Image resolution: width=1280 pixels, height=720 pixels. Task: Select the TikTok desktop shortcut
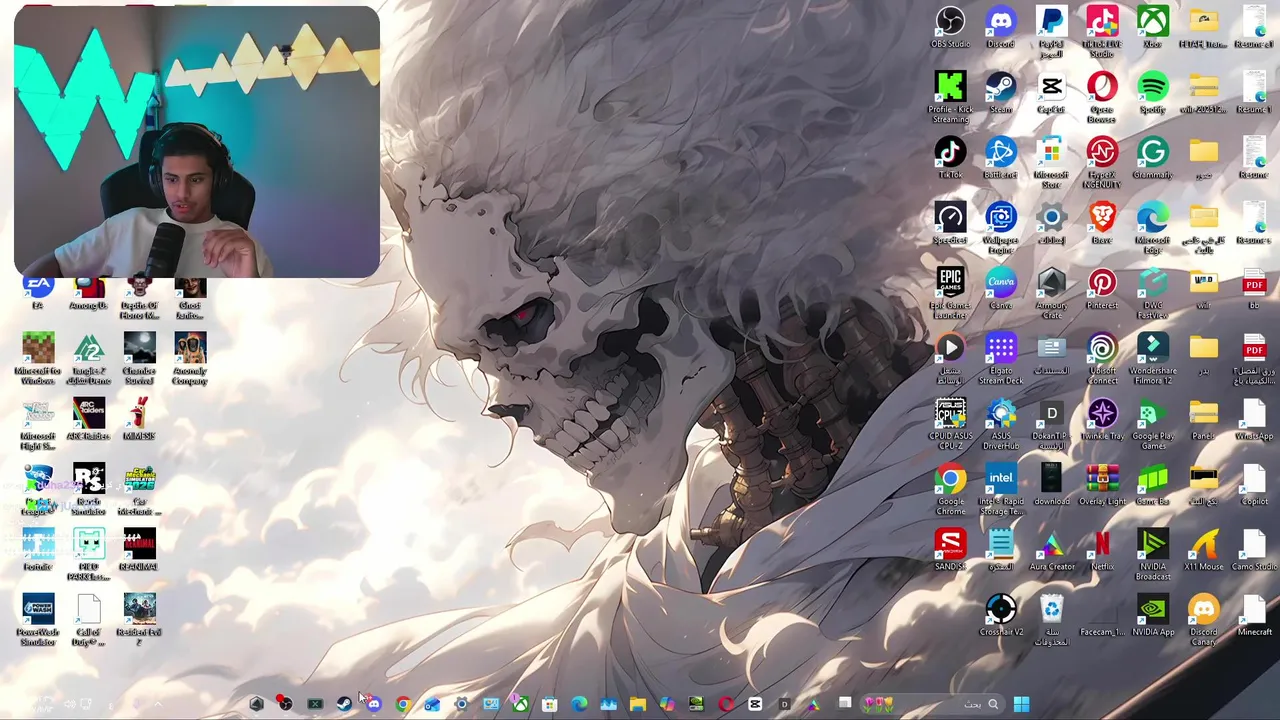[x=950, y=157]
